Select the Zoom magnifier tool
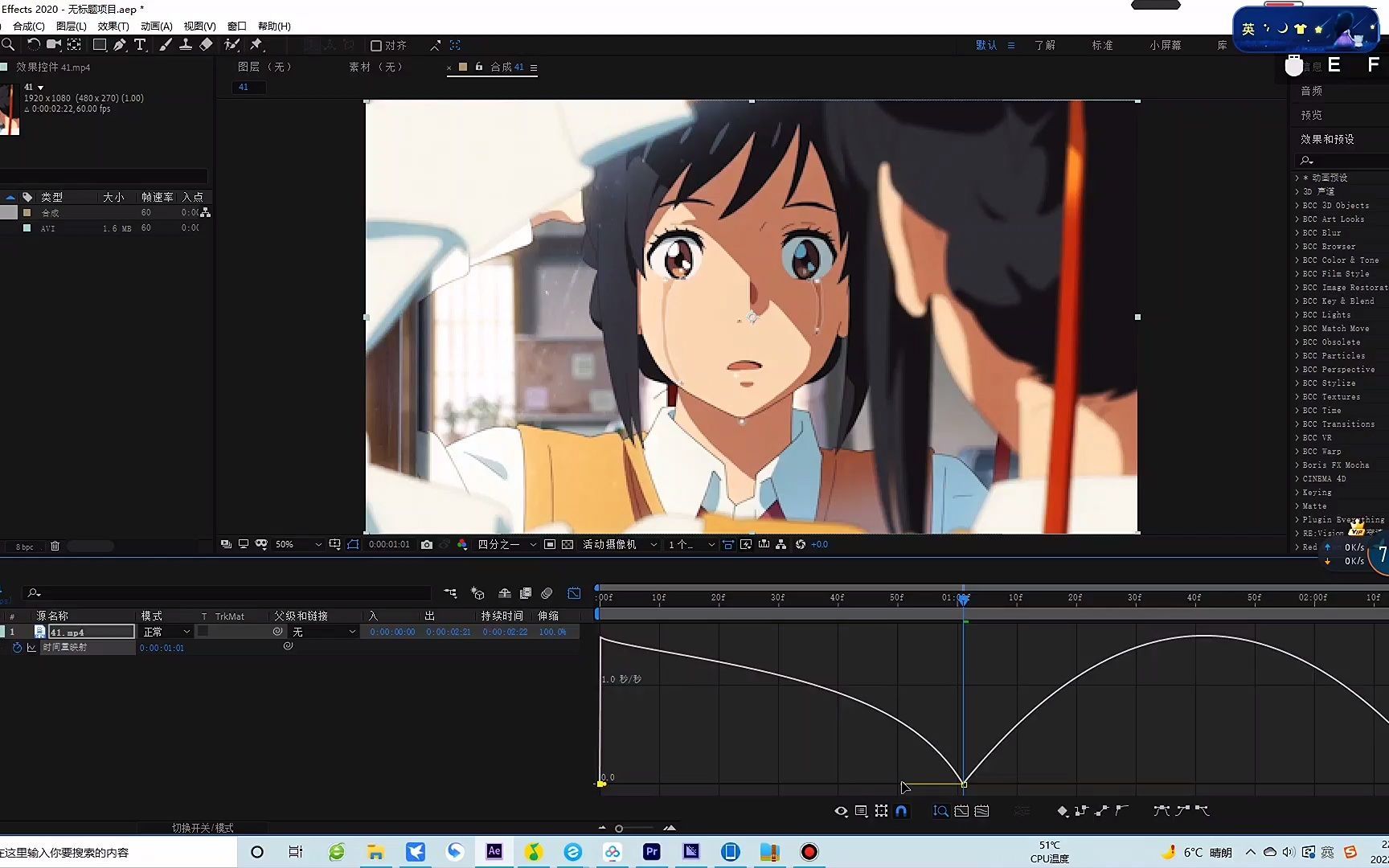 pyautogui.click(x=8, y=45)
